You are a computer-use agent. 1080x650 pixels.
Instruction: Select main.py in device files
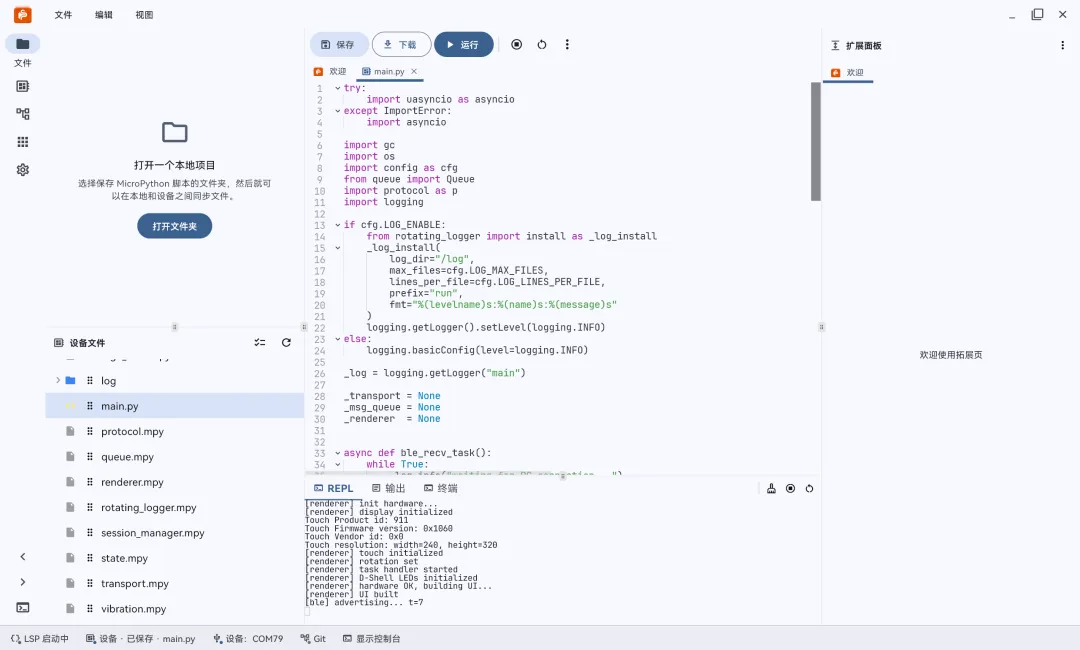pyautogui.click(x=175, y=406)
